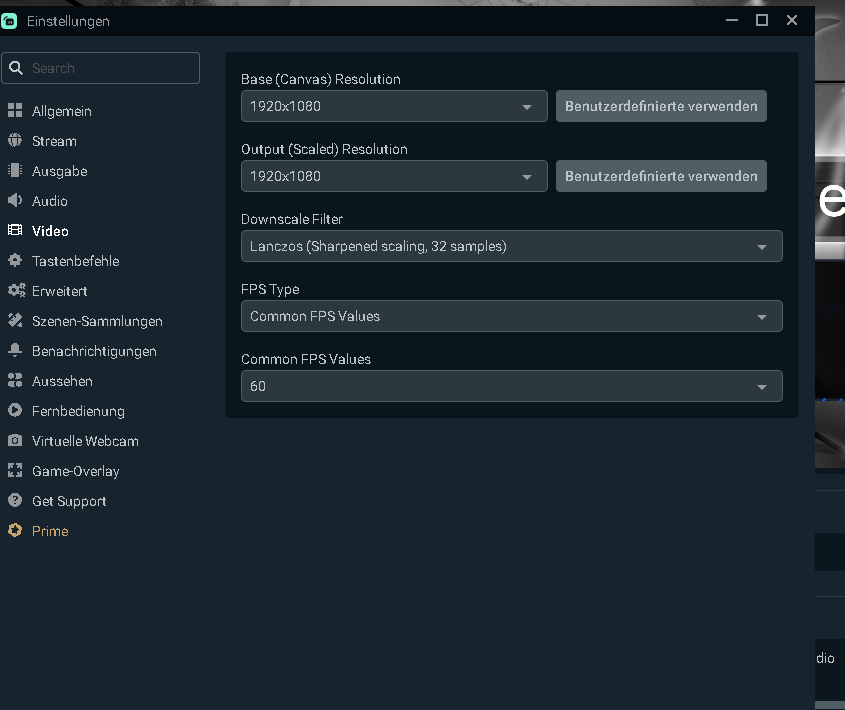Click the Fernbedienung play icon

point(15,411)
